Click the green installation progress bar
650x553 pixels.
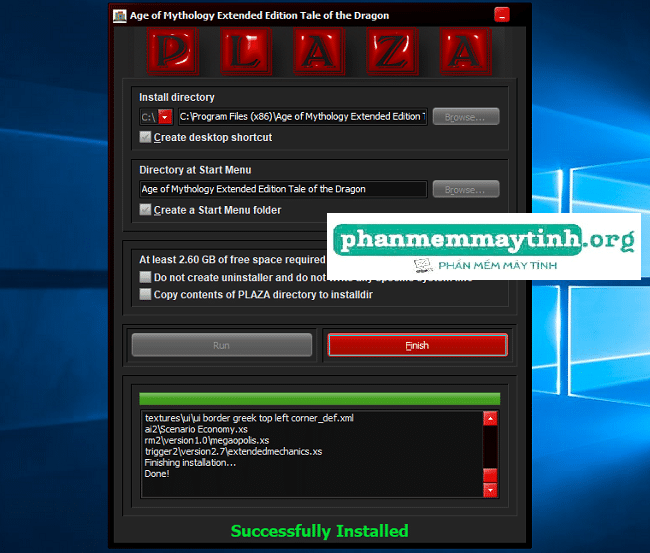click(x=319, y=398)
